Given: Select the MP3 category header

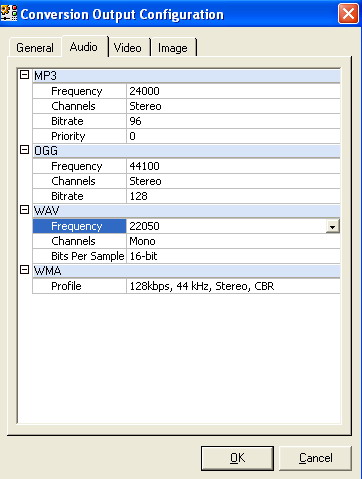Looking at the screenshot, I should coord(186,76).
